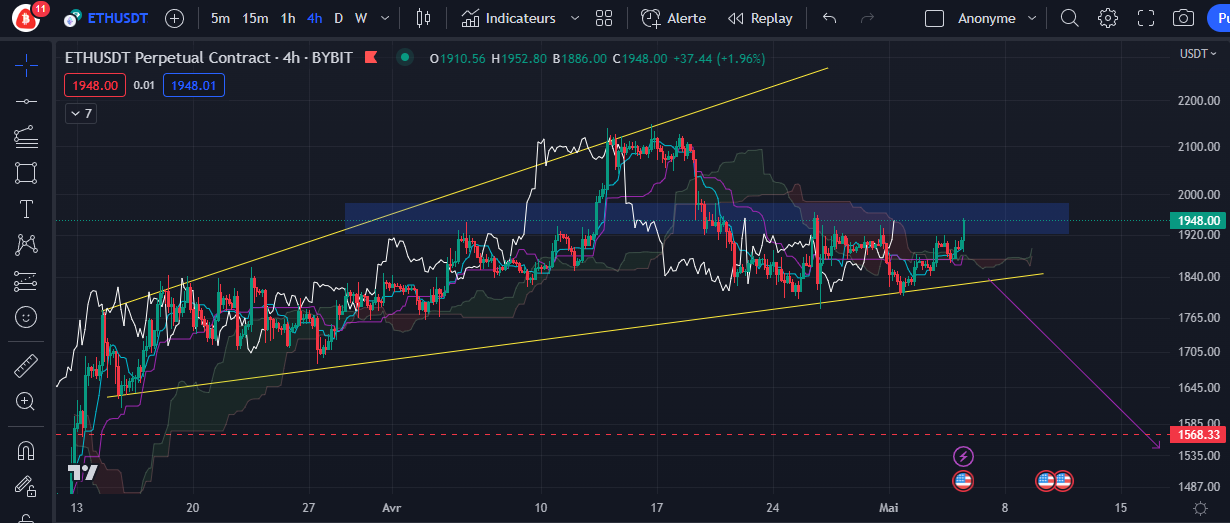Viewport: 1230px width, 523px height.
Task: Open the USDT currency dropdown
Action: tap(1198, 54)
